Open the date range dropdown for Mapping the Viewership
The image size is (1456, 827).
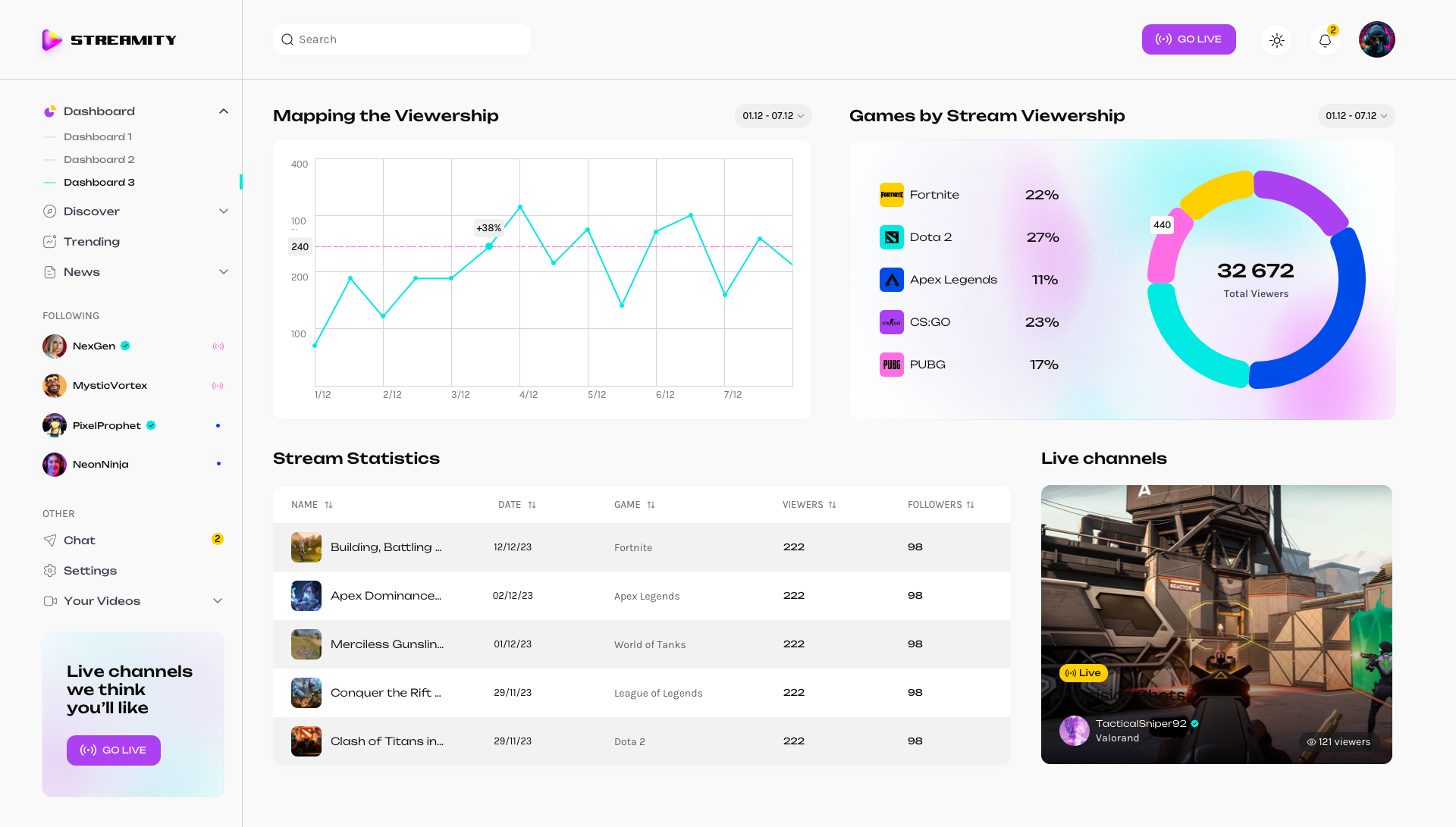click(773, 116)
